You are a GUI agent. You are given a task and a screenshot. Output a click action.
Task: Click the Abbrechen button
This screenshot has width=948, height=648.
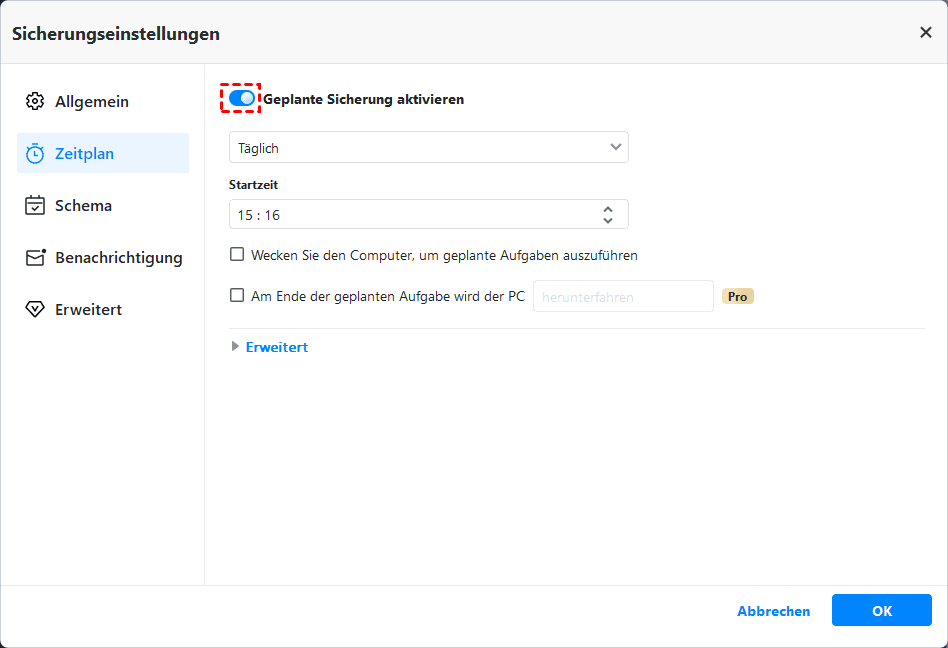(x=773, y=611)
